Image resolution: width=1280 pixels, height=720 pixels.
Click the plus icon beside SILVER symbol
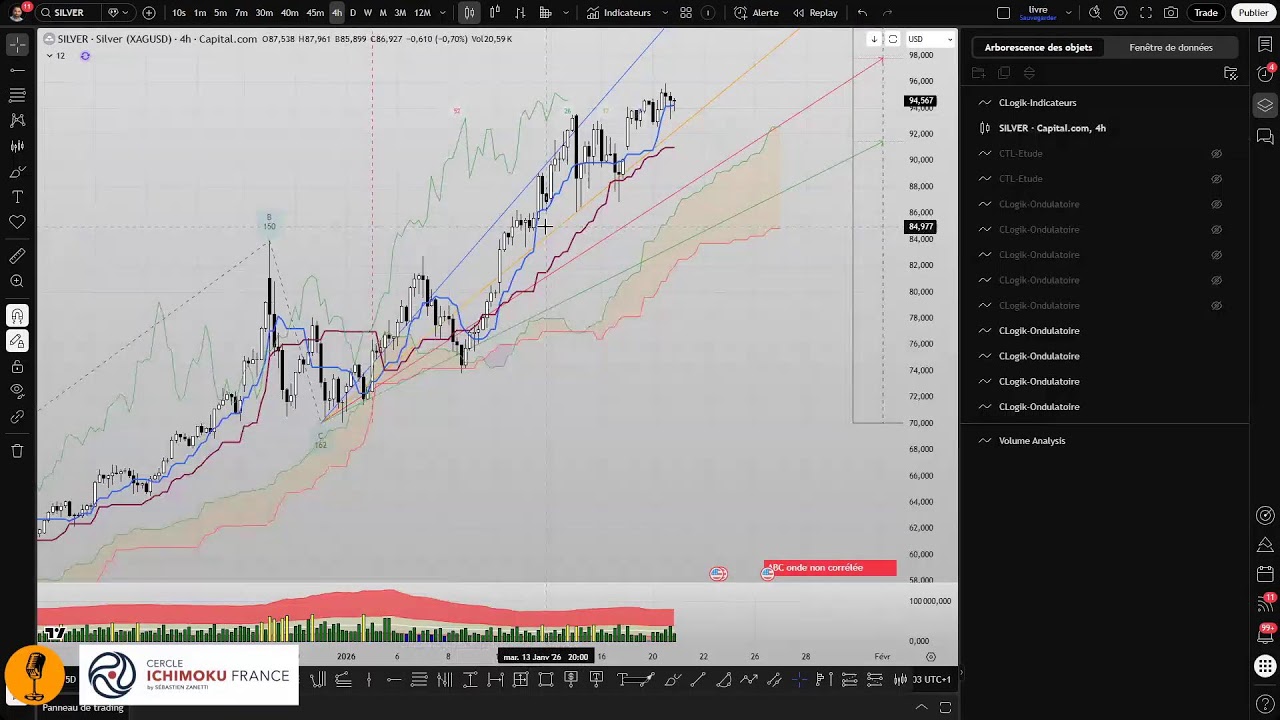[x=149, y=13]
